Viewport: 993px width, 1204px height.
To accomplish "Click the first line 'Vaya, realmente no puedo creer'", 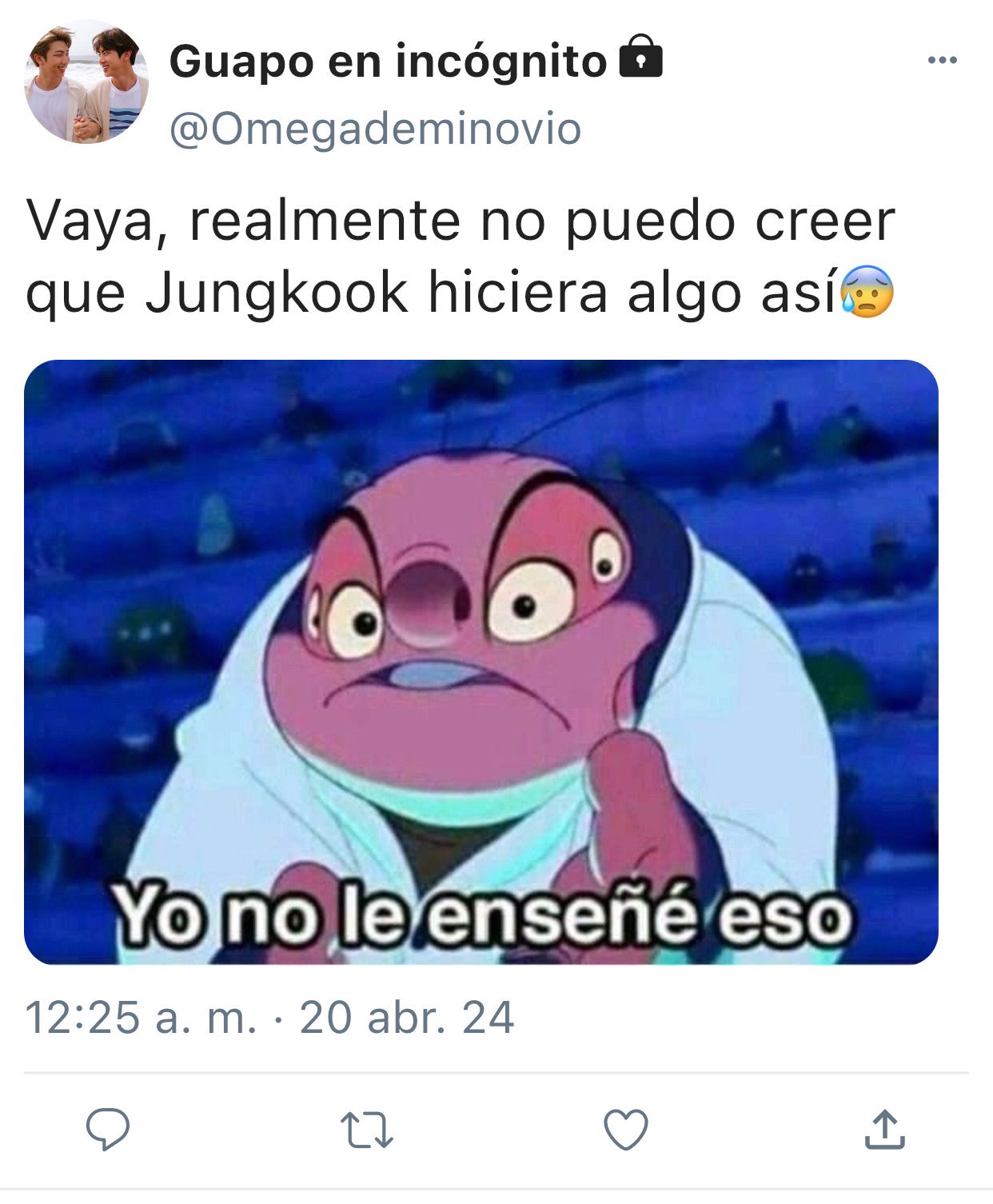I will coord(461,221).
